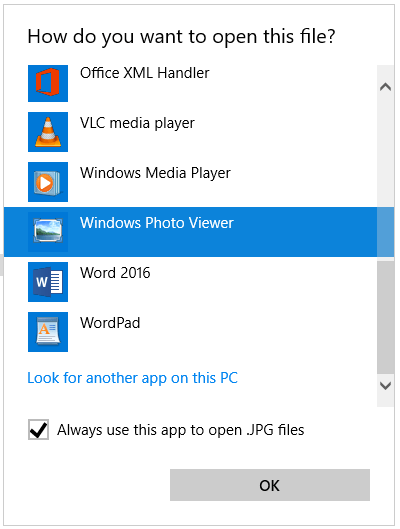Click the Windows Photo Viewer icon
The width and height of the screenshot is (400, 529).
point(48,232)
